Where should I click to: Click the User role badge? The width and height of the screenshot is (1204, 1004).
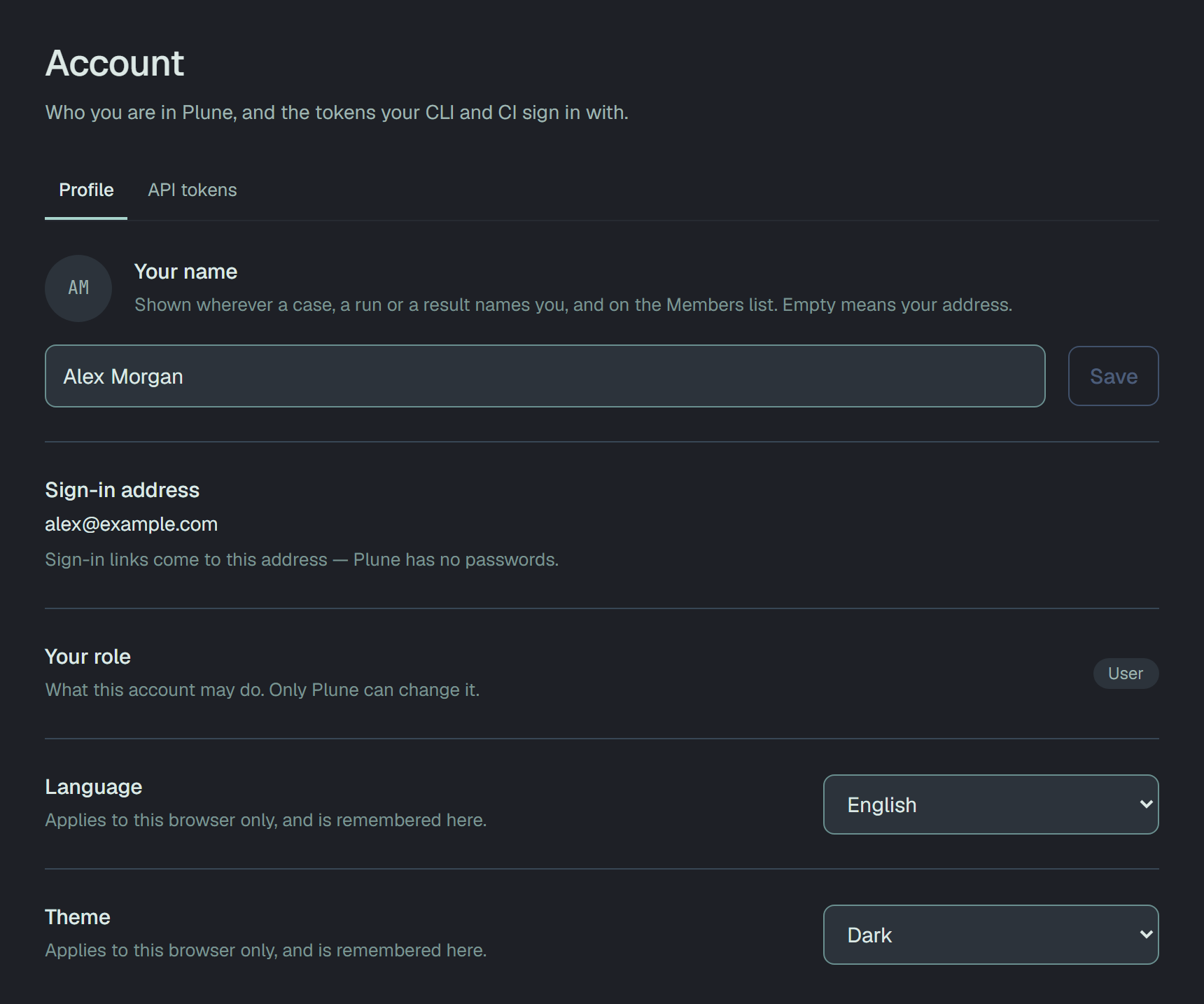click(1126, 674)
